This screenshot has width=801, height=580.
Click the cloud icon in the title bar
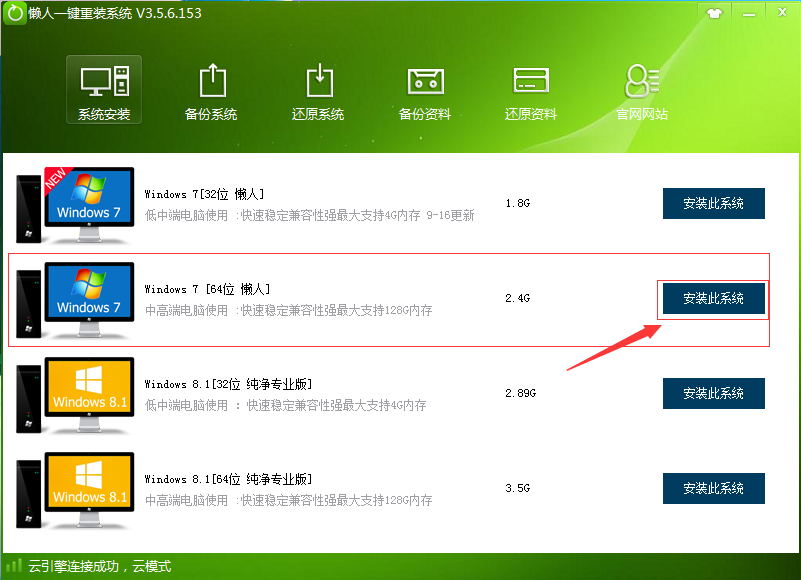pos(712,12)
